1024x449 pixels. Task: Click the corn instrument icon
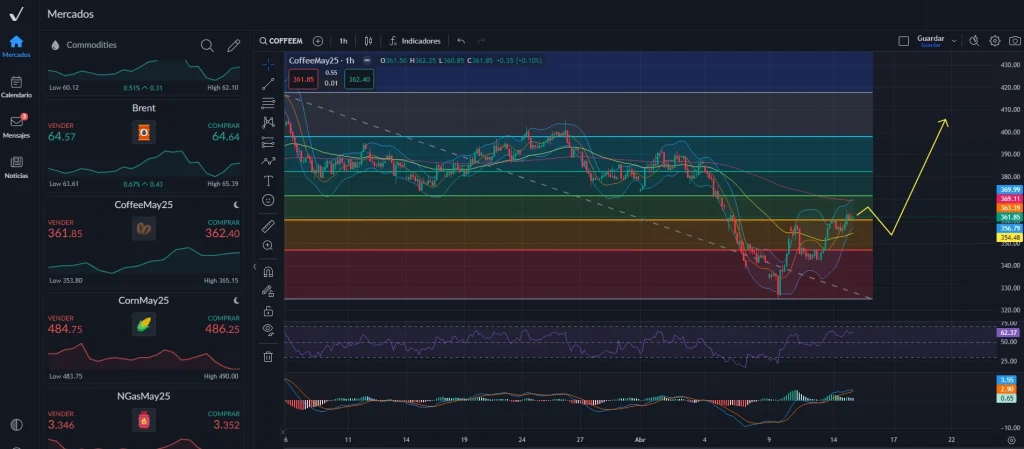144,325
